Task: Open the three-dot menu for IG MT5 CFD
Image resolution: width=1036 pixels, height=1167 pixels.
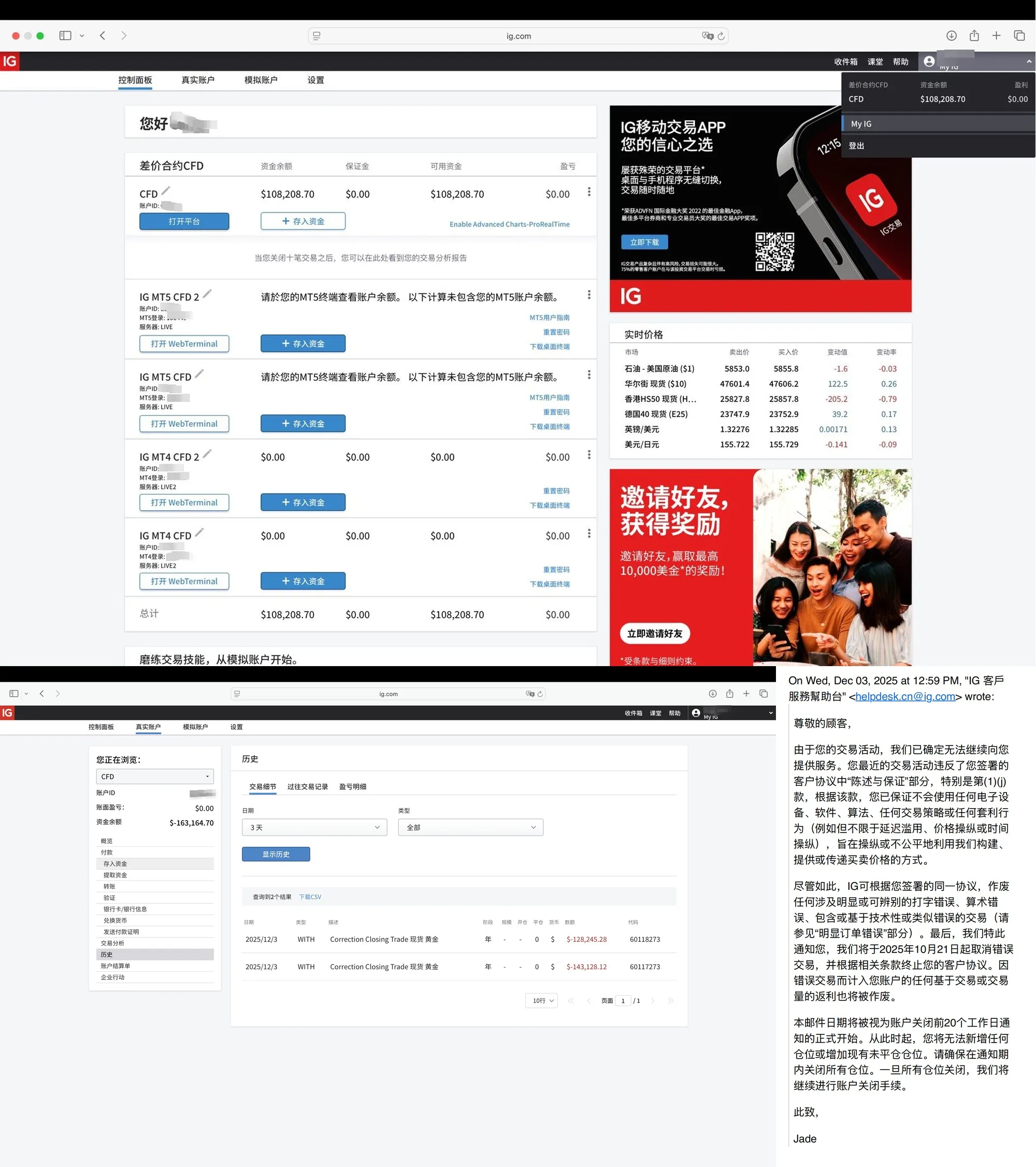Action: 589,374
